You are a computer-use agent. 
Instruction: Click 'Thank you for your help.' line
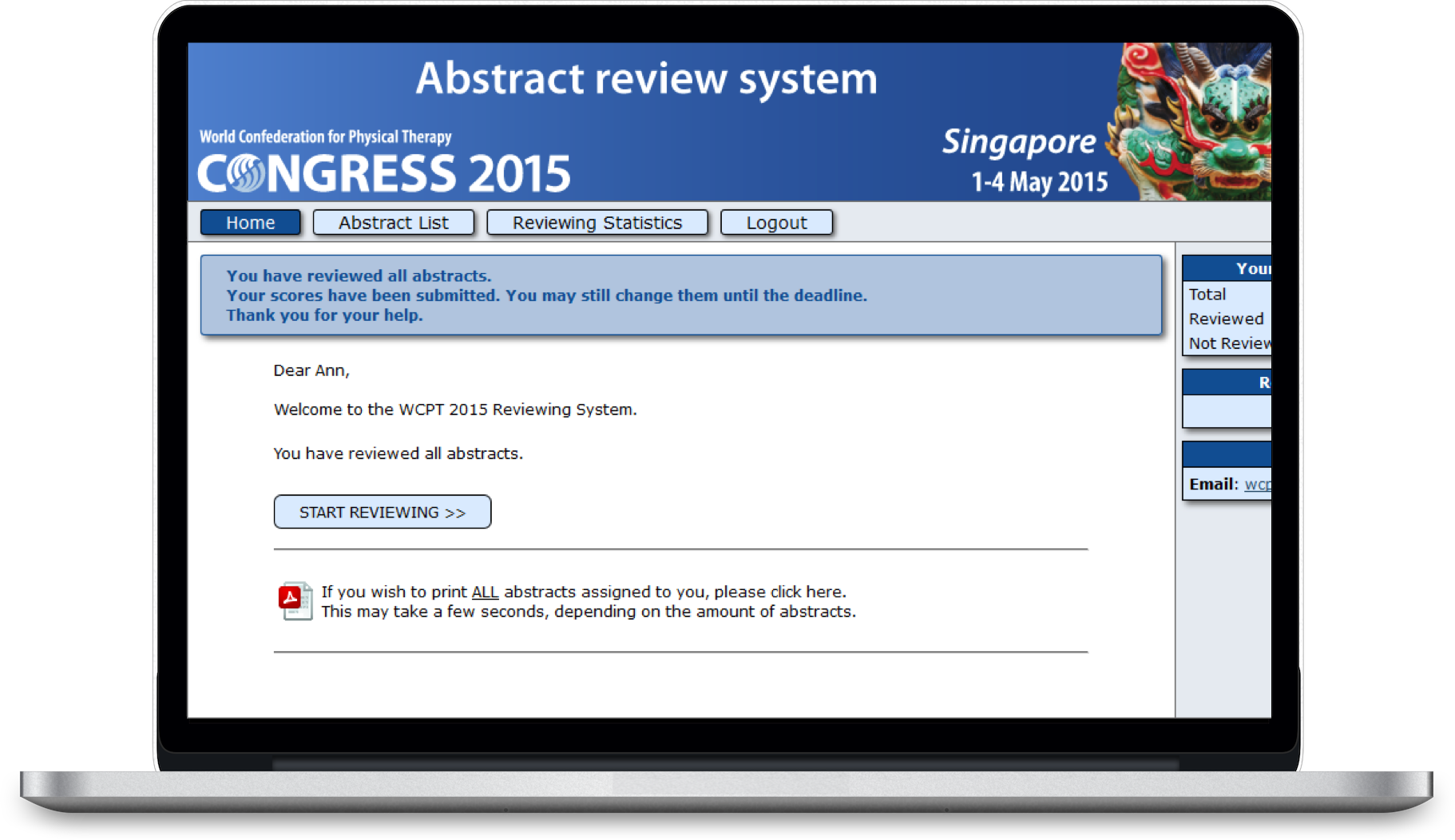click(x=324, y=315)
